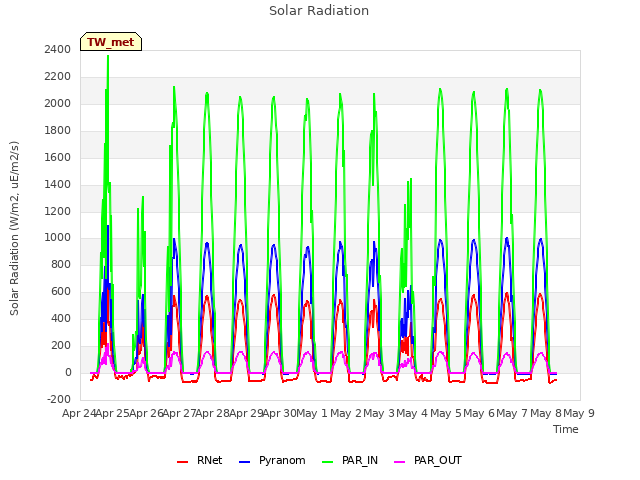Select the -200 y-axis tick label

tap(59, 399)
